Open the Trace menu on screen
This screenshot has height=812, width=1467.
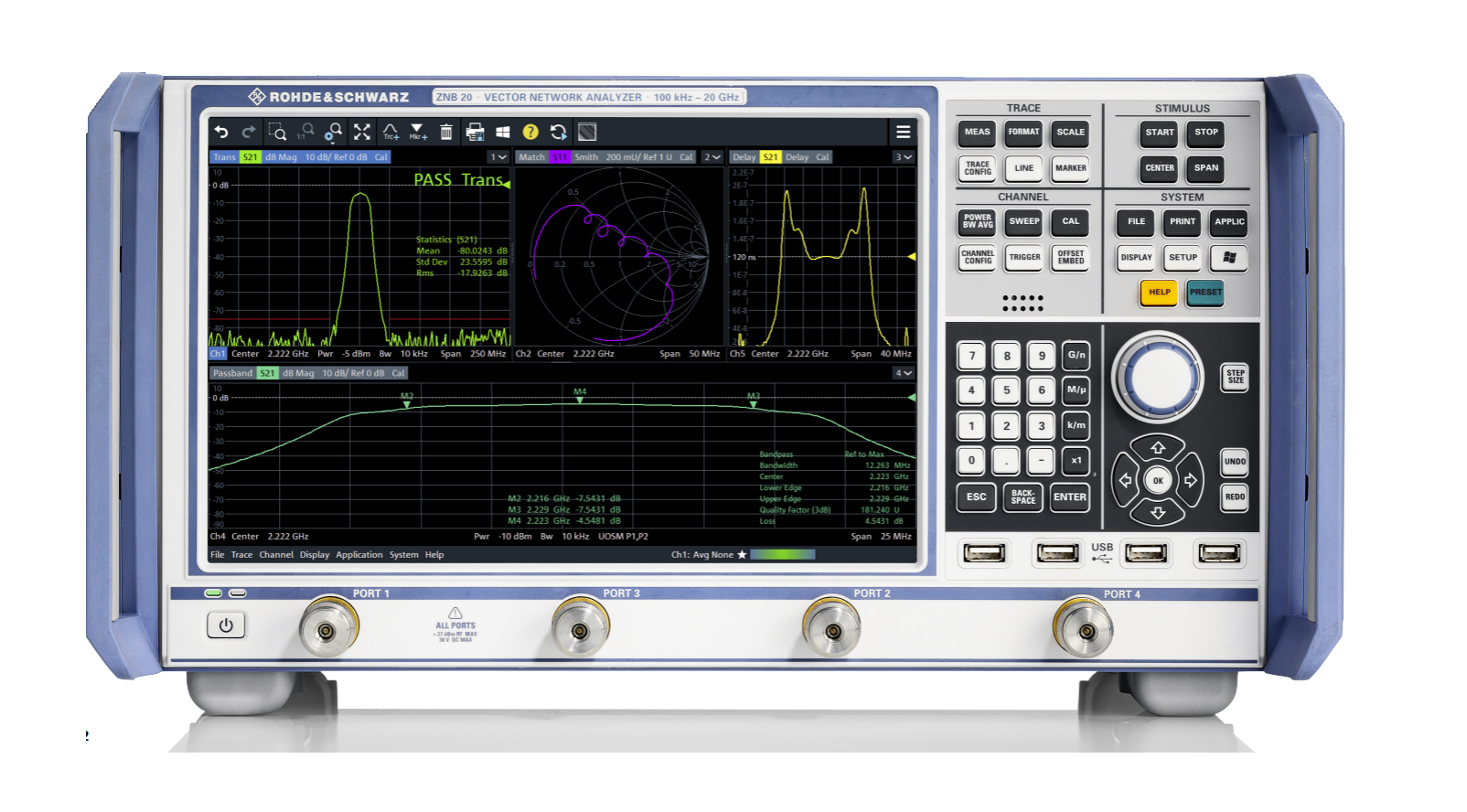tap(241, 555)
